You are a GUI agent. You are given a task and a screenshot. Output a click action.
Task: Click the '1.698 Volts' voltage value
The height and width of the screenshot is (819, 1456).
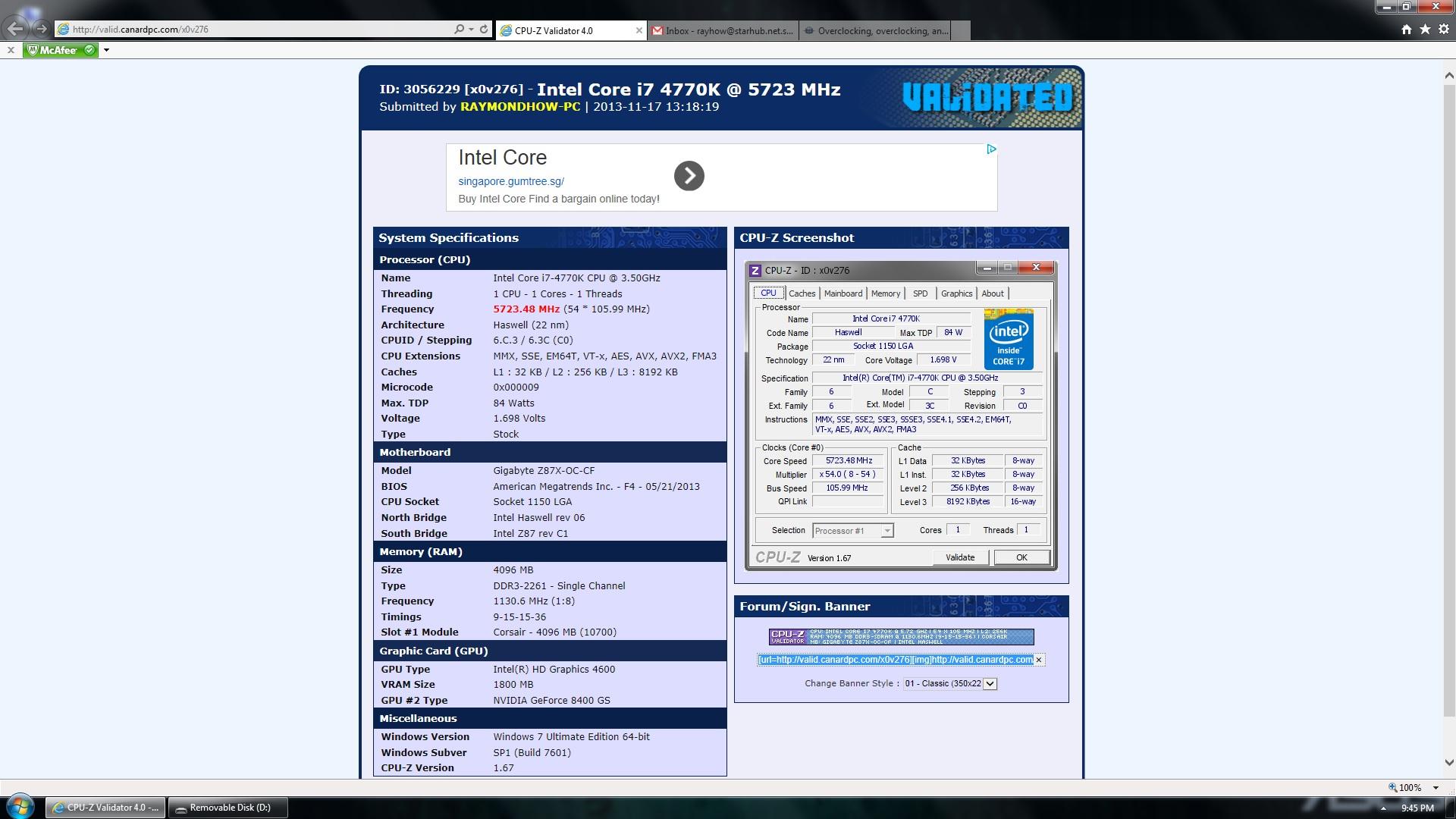[x=519, y=419]
